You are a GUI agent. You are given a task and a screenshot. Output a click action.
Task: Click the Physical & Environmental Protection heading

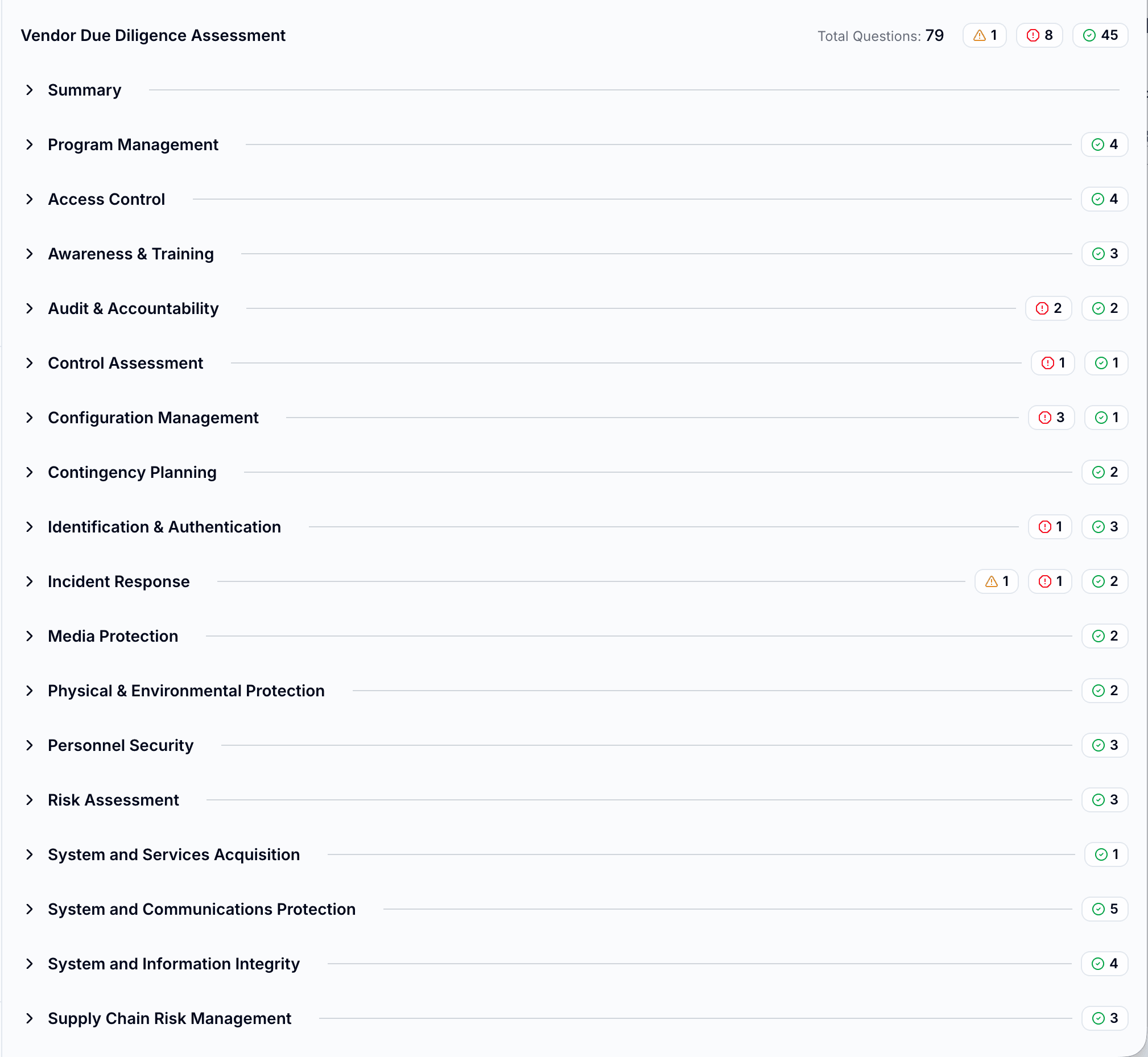186,691
